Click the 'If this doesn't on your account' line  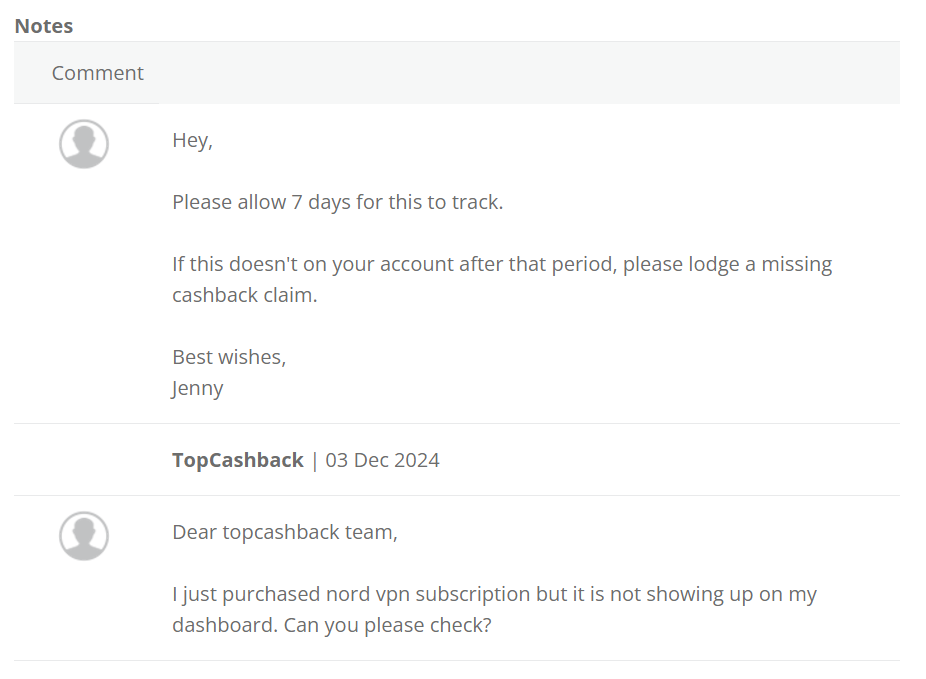(x=502, y=265)
